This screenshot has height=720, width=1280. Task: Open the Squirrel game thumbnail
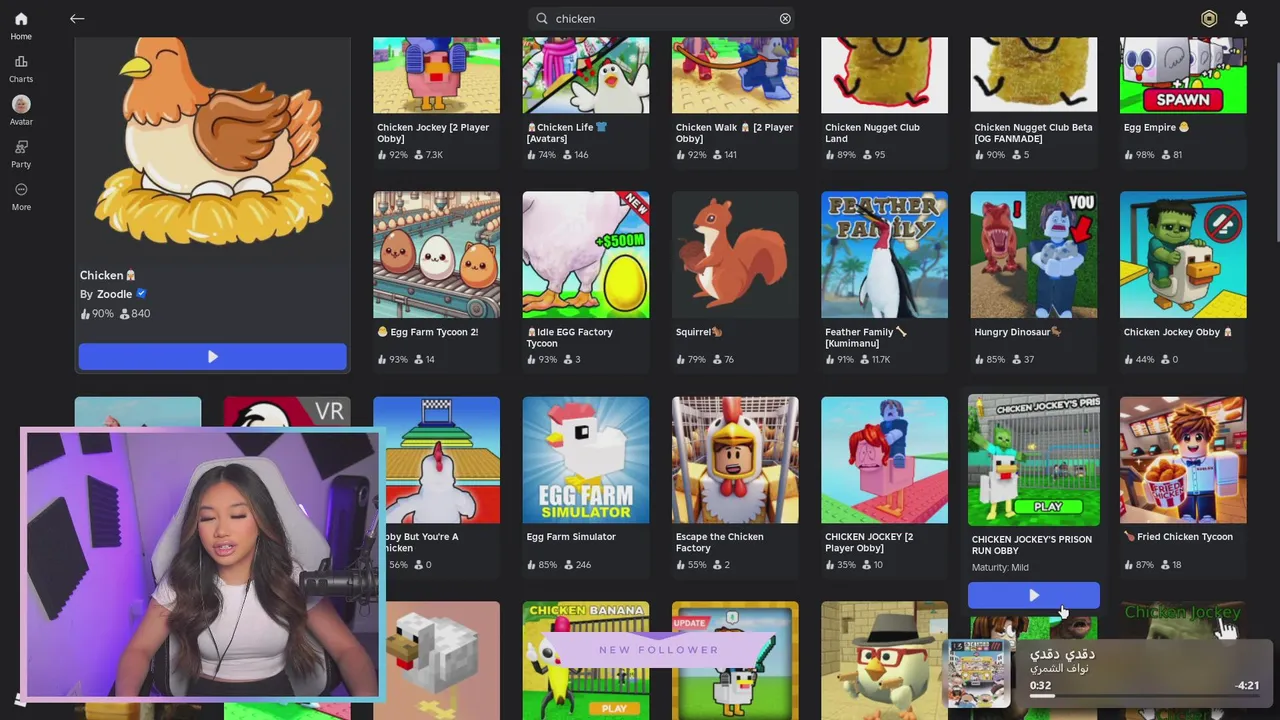point(735,255)
